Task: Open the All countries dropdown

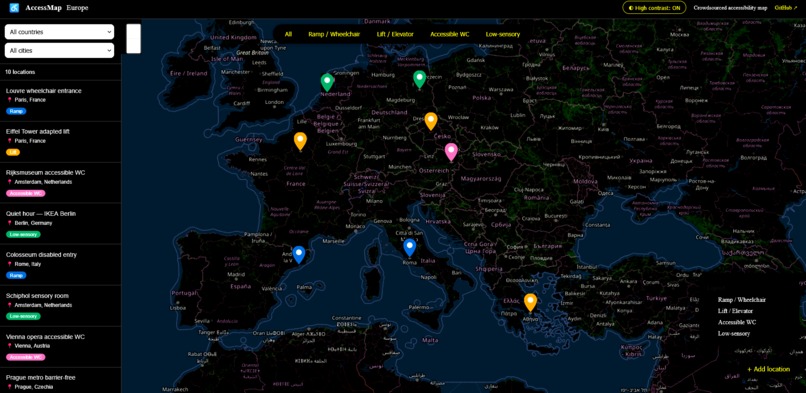Action: tap(60, 32)
